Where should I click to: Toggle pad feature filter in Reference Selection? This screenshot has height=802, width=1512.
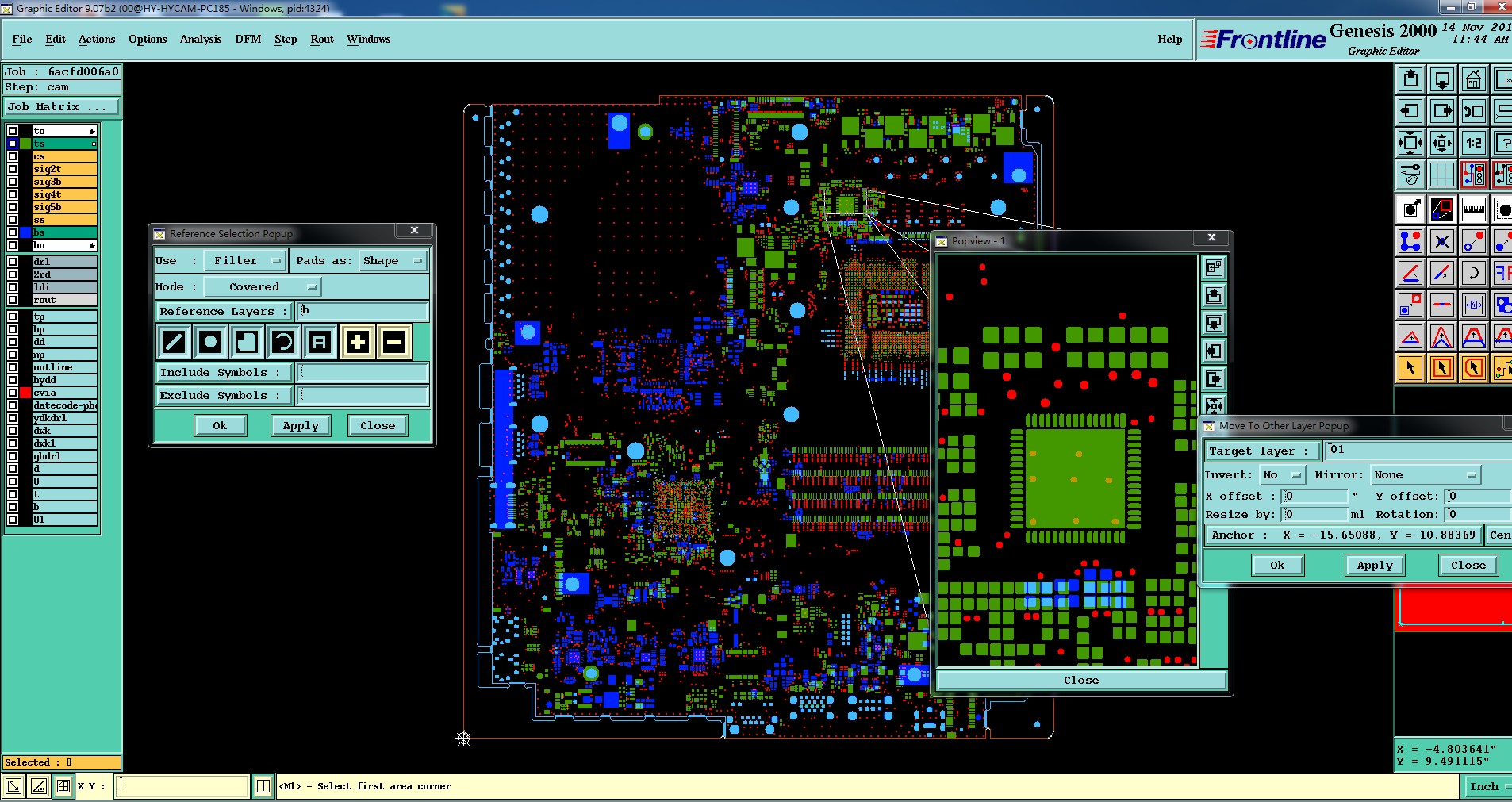(210, 342)
